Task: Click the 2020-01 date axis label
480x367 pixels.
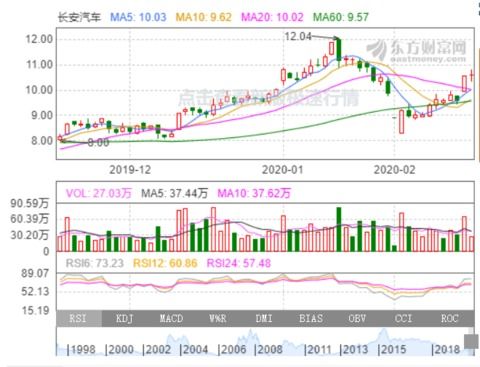Action: (x=283, y=170)
